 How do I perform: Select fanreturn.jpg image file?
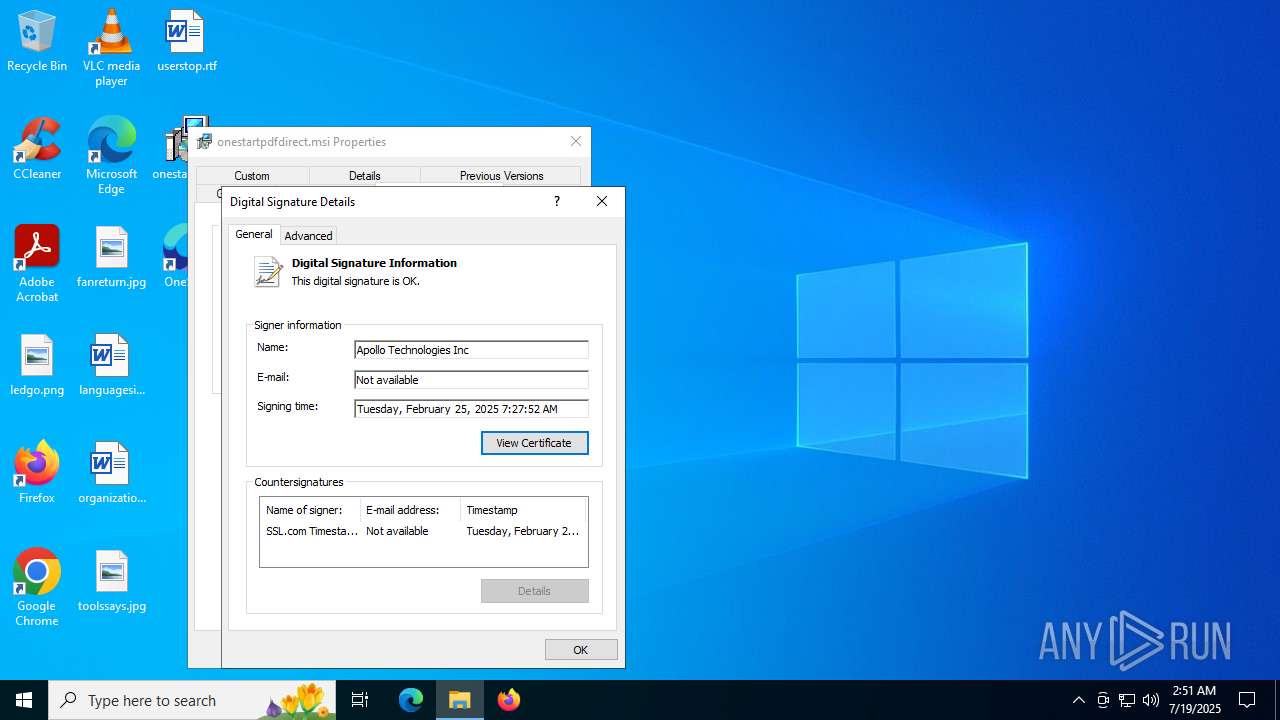point(111,257)
